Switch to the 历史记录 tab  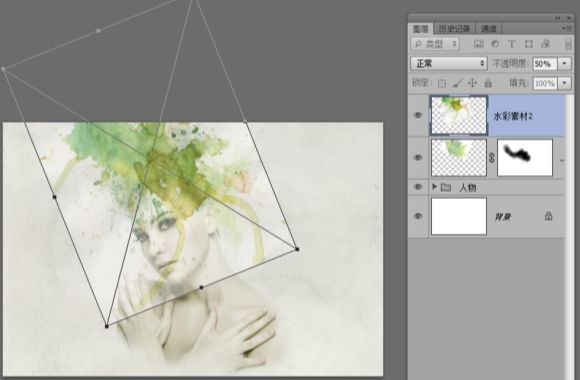click(454, 28)
